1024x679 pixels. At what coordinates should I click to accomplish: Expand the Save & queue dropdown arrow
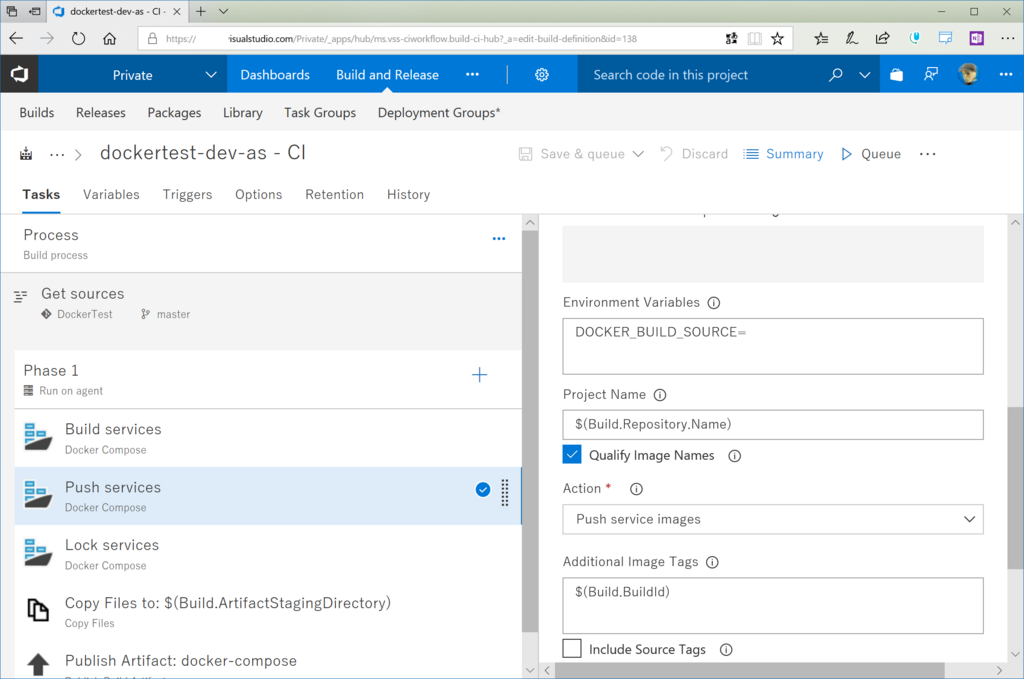(638, 154)
